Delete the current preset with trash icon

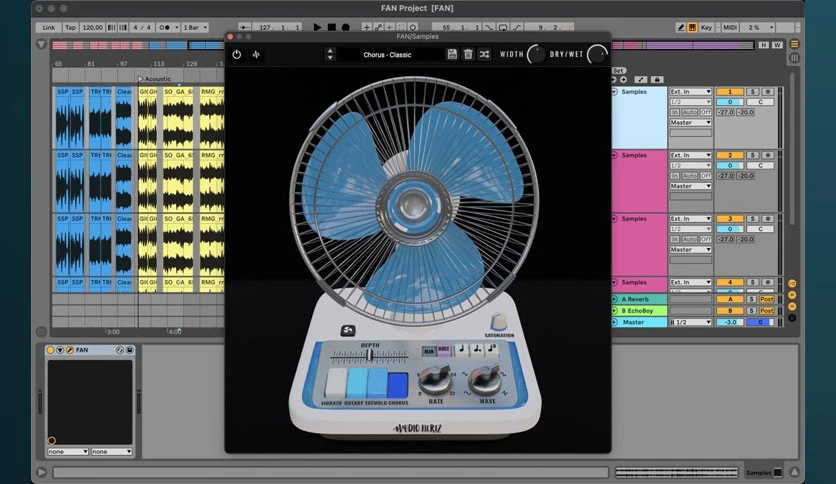tap(468, 54)
